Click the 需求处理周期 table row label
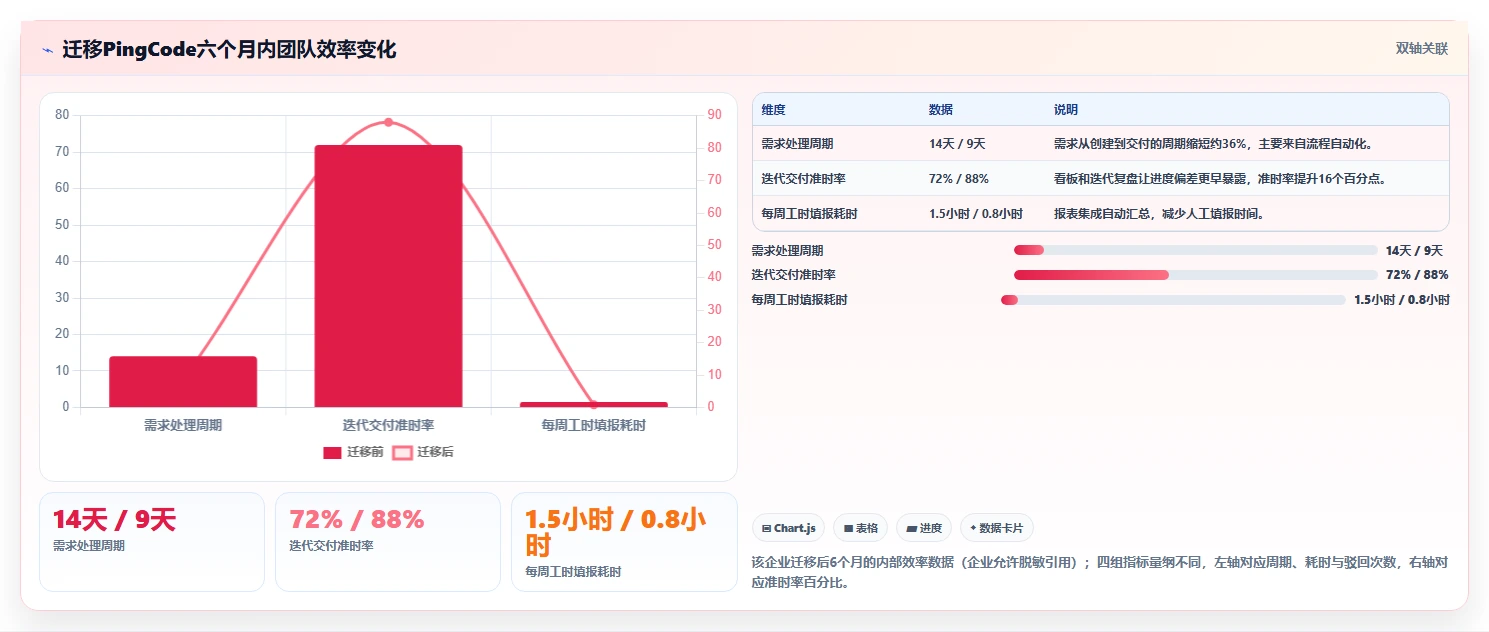Image resolution: width=1489 pixels, height=632 pixels. click(797, 144)
